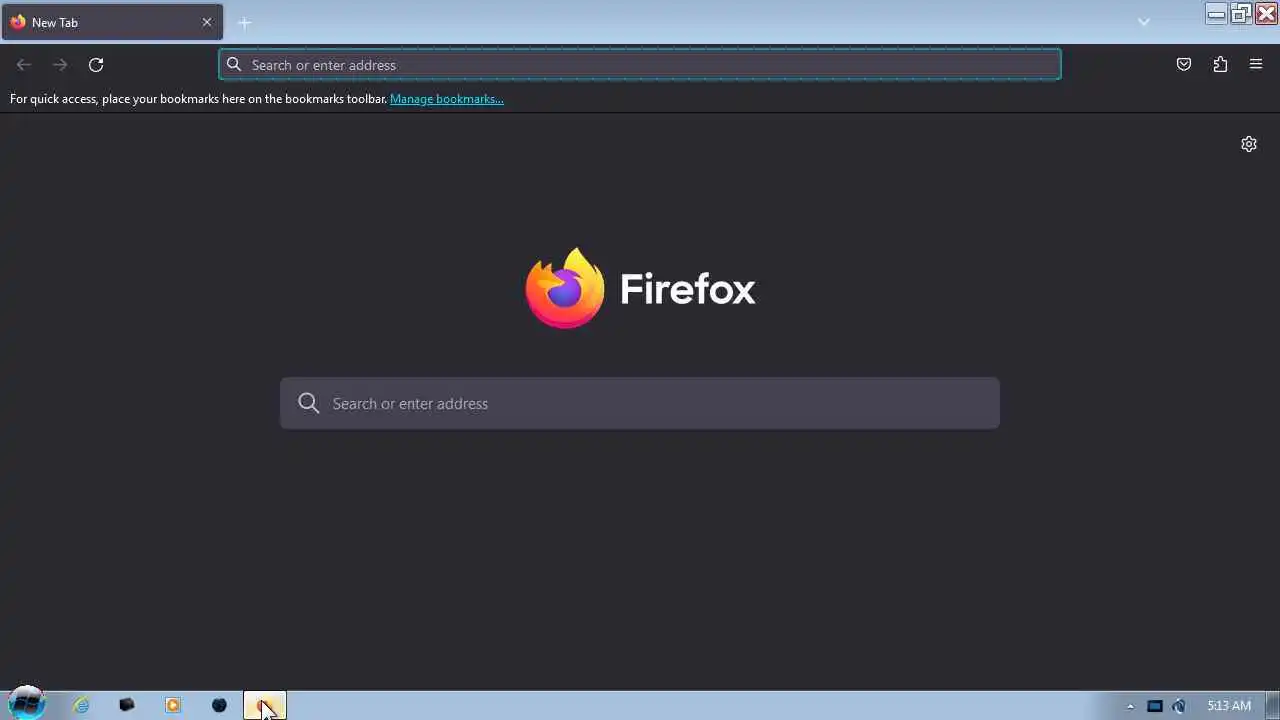The height and width of the screenshot is (720, 1280).
Task: Restore down the Firefox window
Action: 1241,13
